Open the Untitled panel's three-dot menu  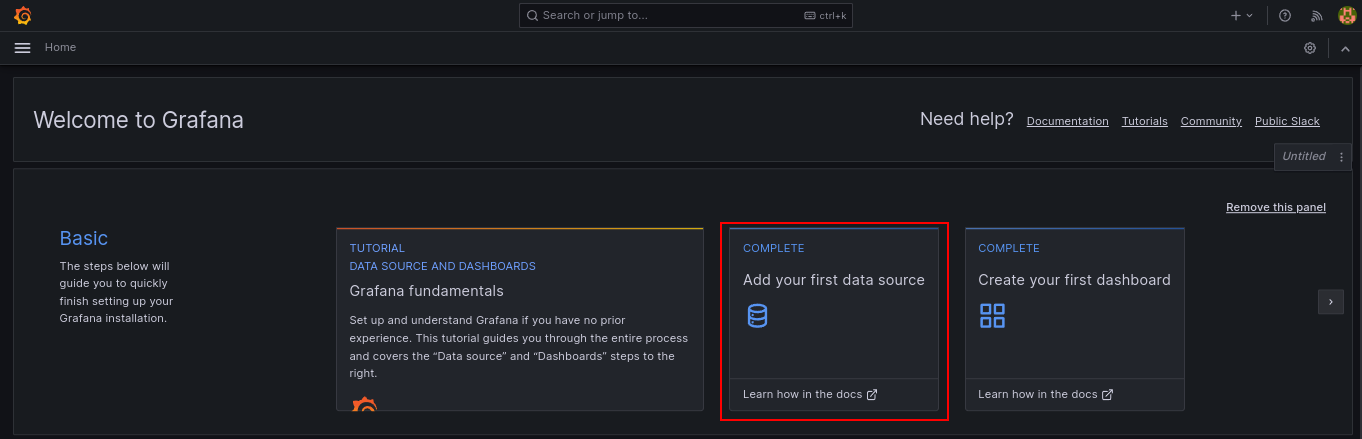click(x=1341, y=157)
